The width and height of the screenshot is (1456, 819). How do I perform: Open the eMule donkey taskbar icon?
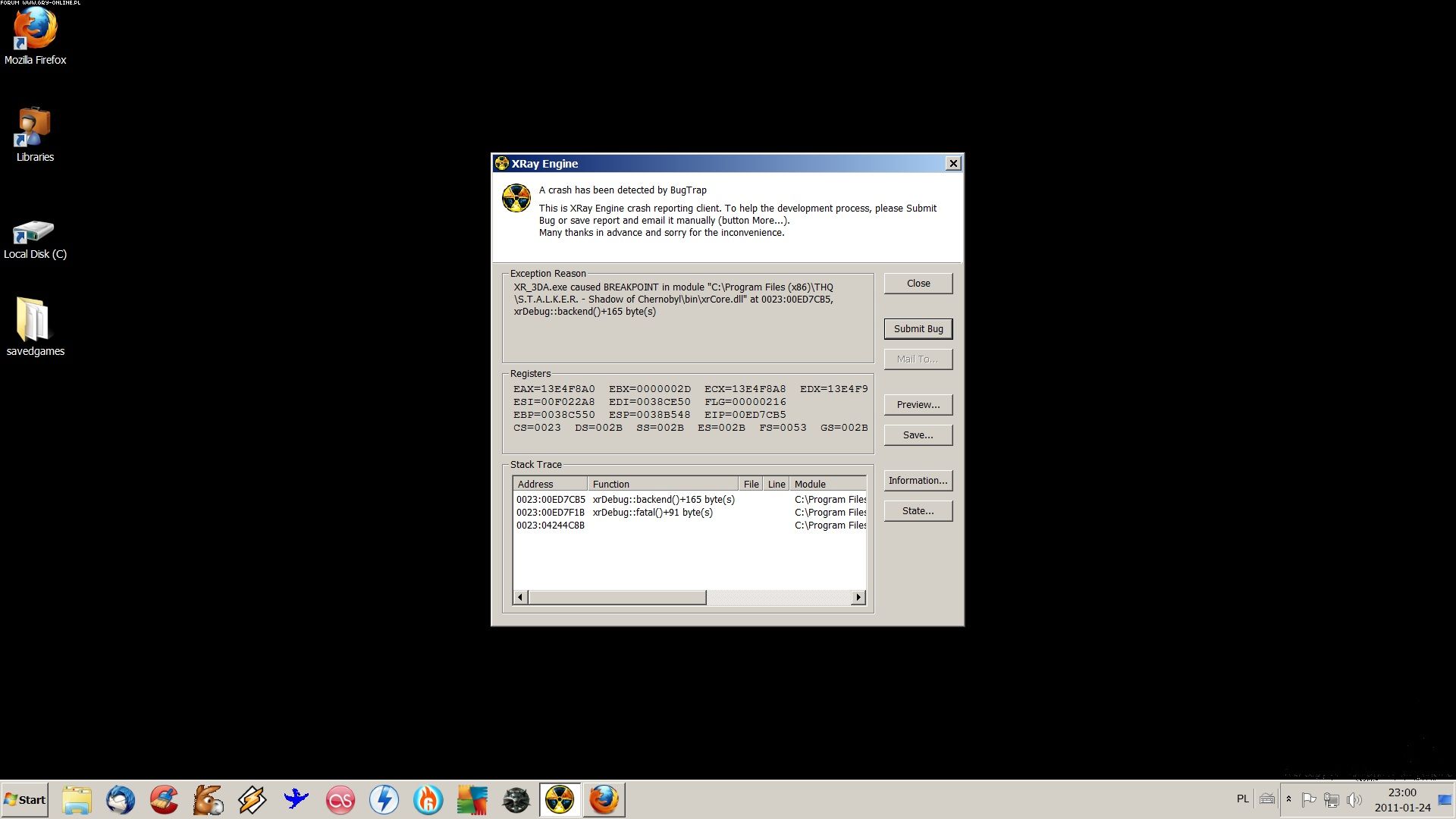209,800
